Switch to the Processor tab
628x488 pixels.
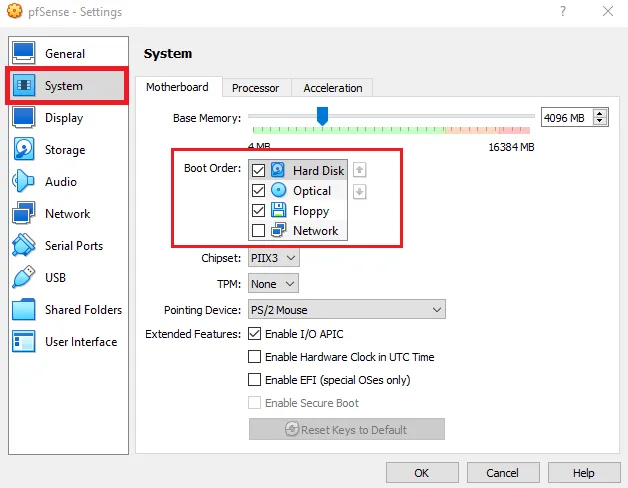point(256,88)
